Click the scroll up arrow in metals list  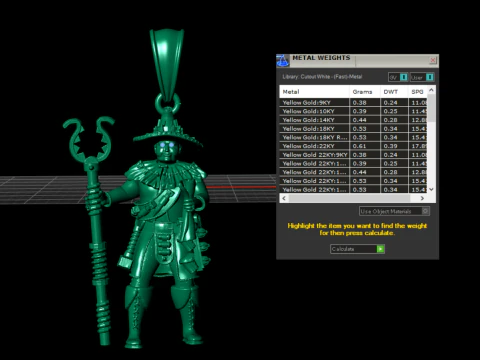tap(431, 90)
